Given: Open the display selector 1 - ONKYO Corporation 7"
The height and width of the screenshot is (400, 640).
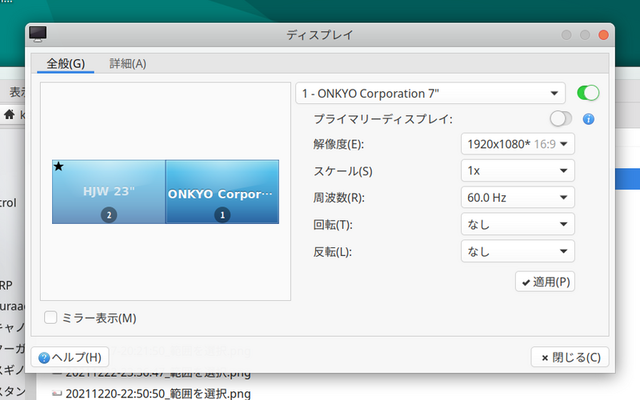Looking at the screenshot, I should click(x=430, y=93).
